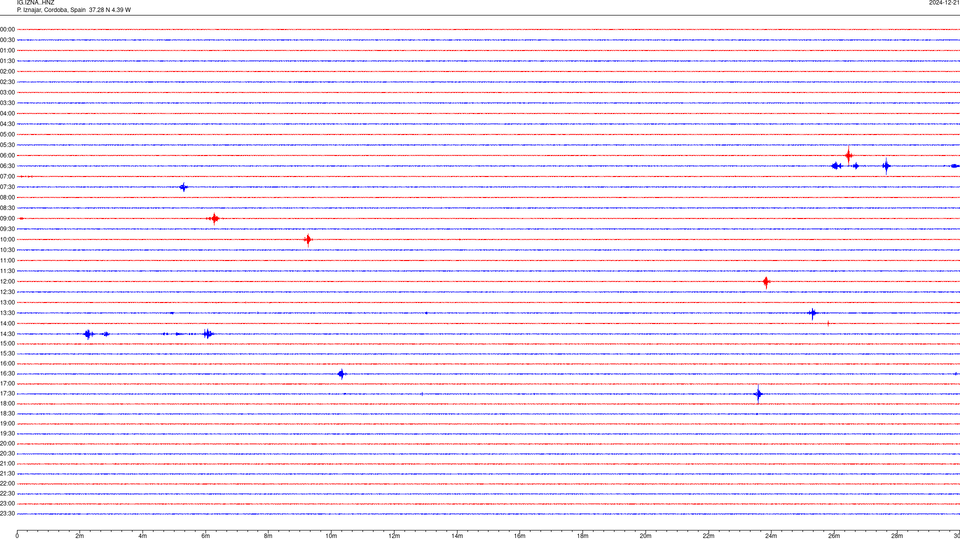Click the 4m tick label on the minute axis
Viewport: 960px width, 540px height.
[x=143, y=536]
